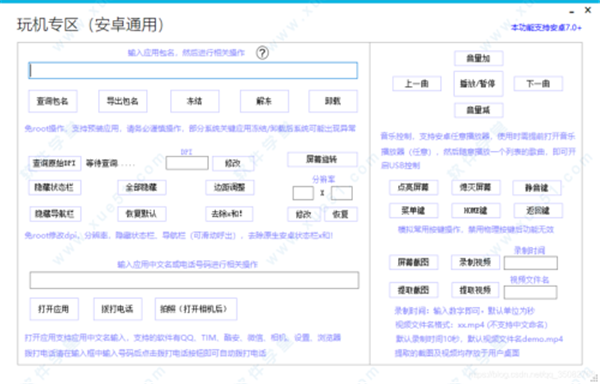Minimize the window with the dash icon
This screenshot has width=600, height=384.
[x=572, y=11]
